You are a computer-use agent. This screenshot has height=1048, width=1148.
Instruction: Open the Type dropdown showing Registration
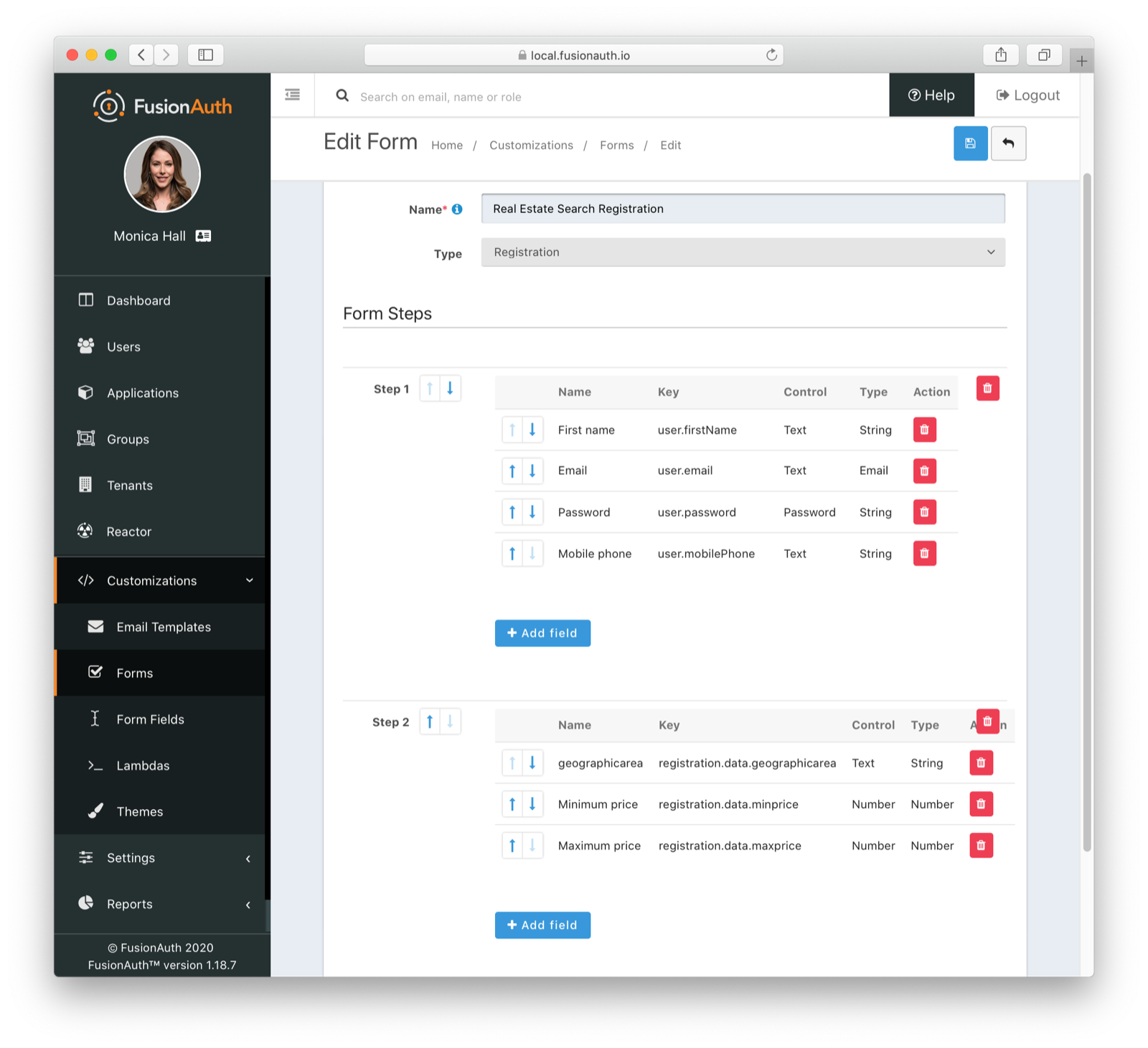pyautogui.click(x=743, y=252)
